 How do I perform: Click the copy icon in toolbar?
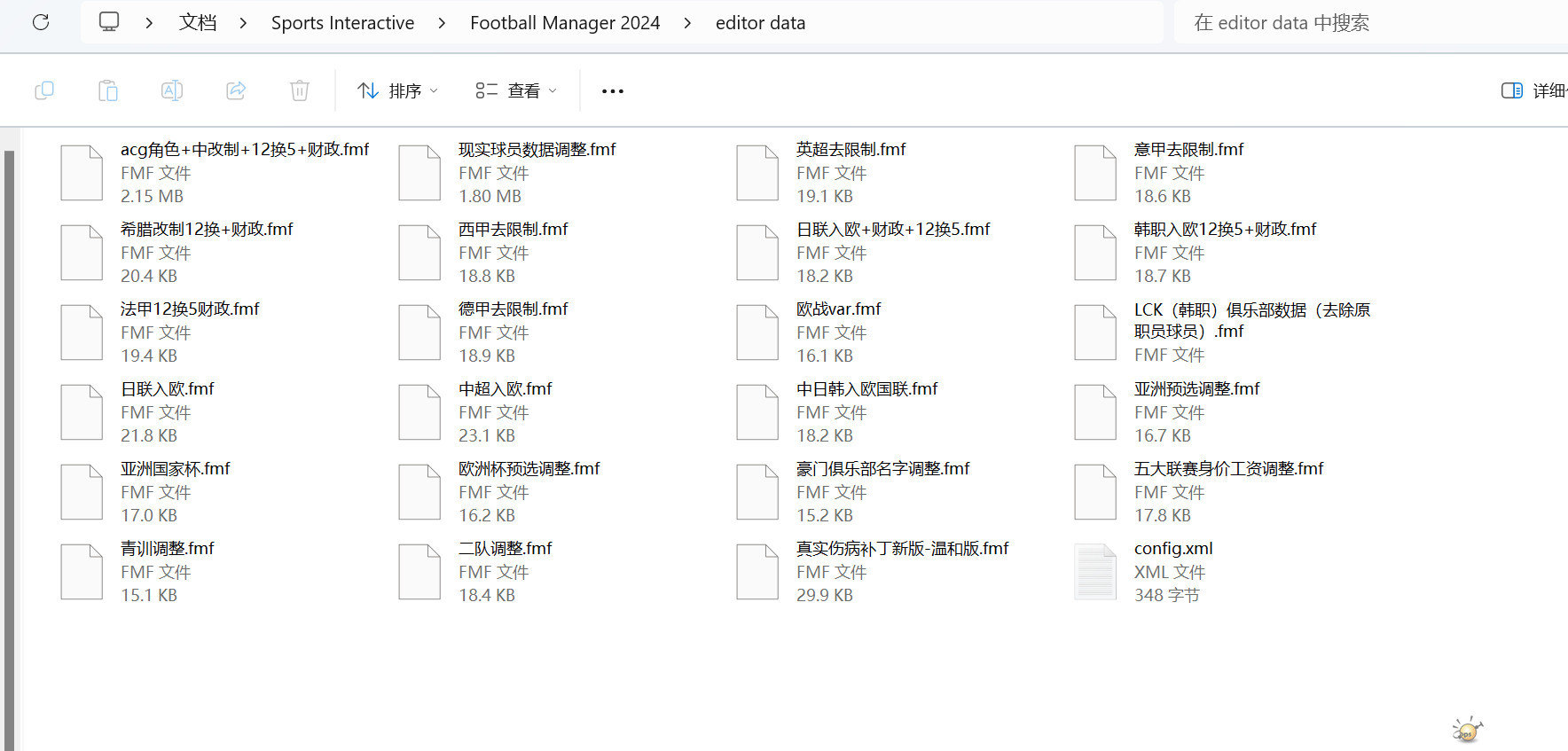pos(44,90)
